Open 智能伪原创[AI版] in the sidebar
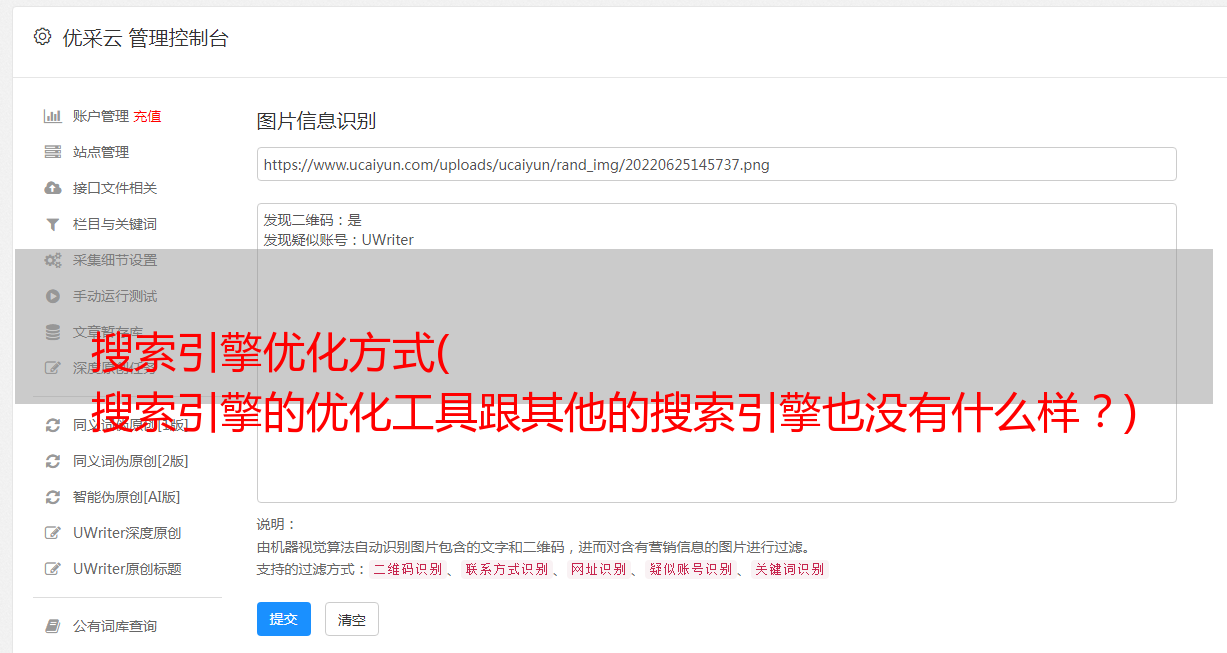1227x653 pixels. (127, 497)
